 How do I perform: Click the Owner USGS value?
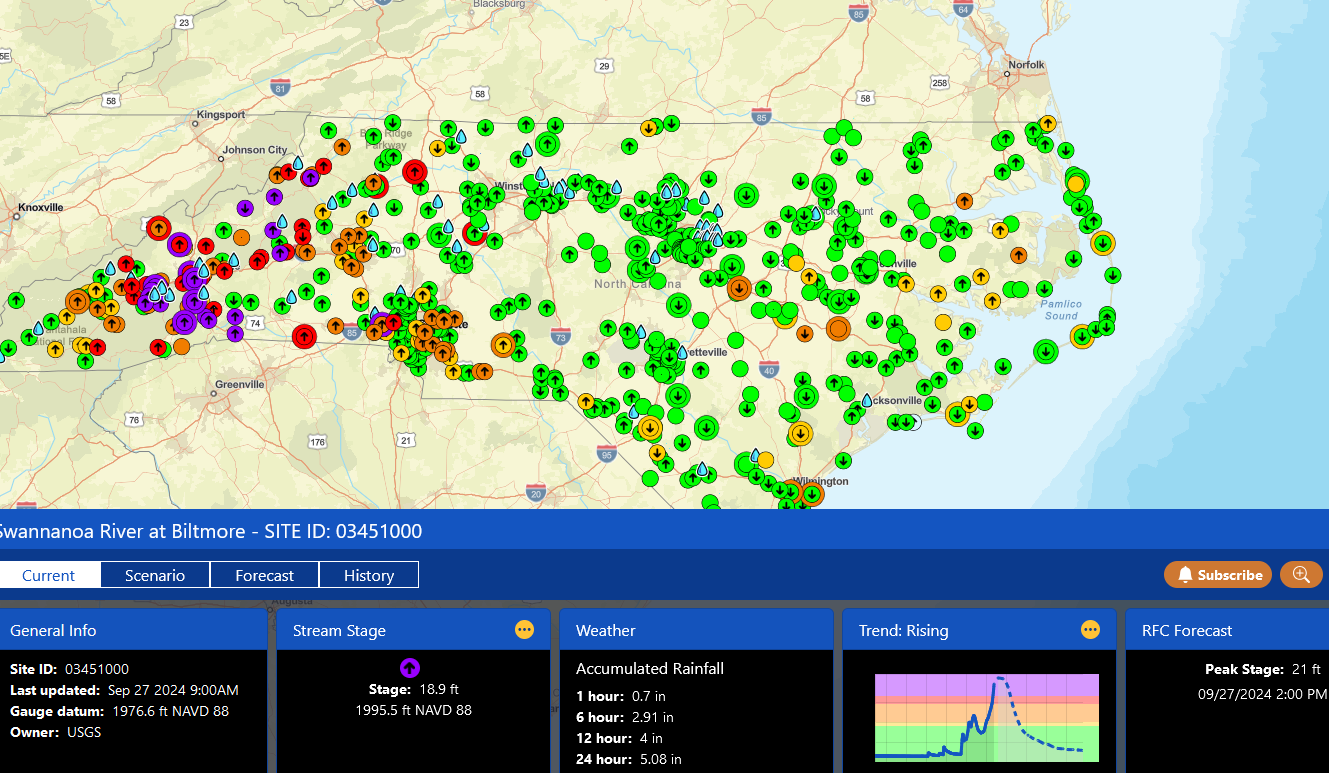pyautogui.click(x=83, y=732)
